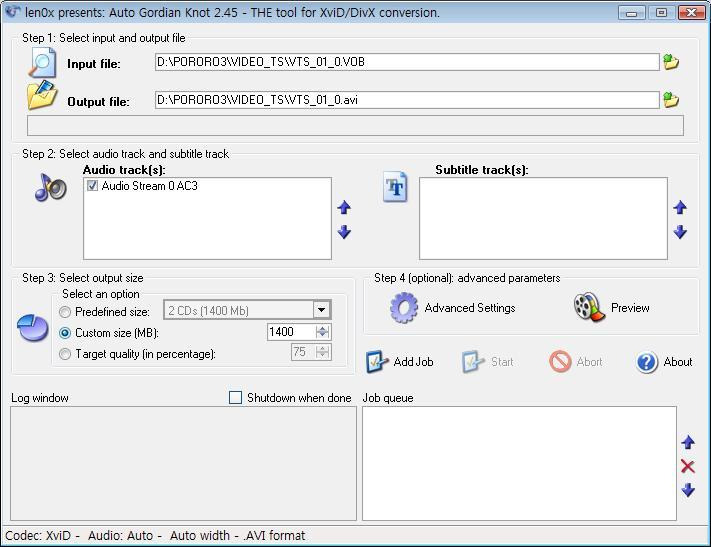The image size is (711, 547).
Task: Click the progress bar below Output file
Action: 355,126
